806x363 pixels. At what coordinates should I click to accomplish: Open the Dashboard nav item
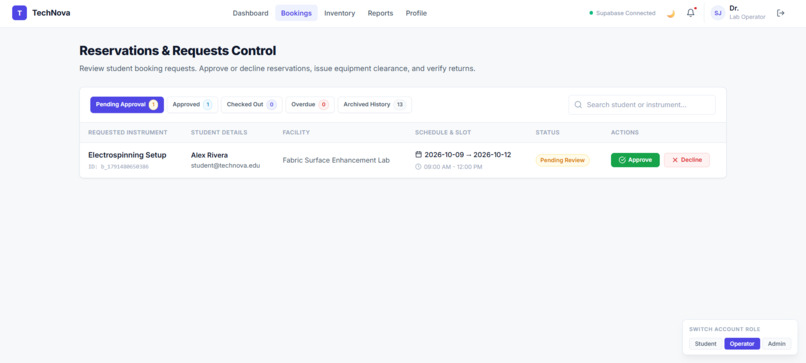pos(250,13)
